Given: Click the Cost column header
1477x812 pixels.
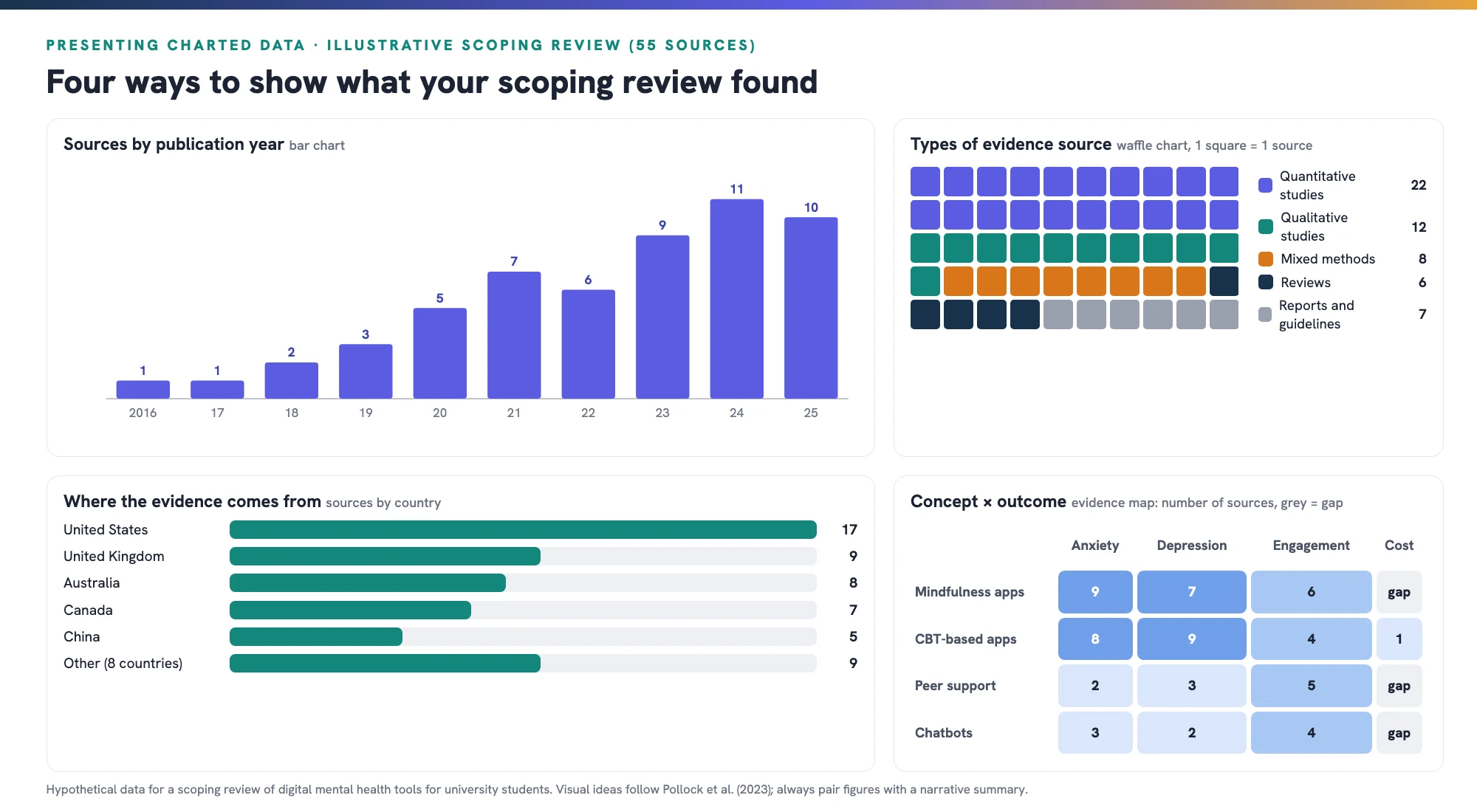Looking at the screenshot, I should (x=1399, y=546).
